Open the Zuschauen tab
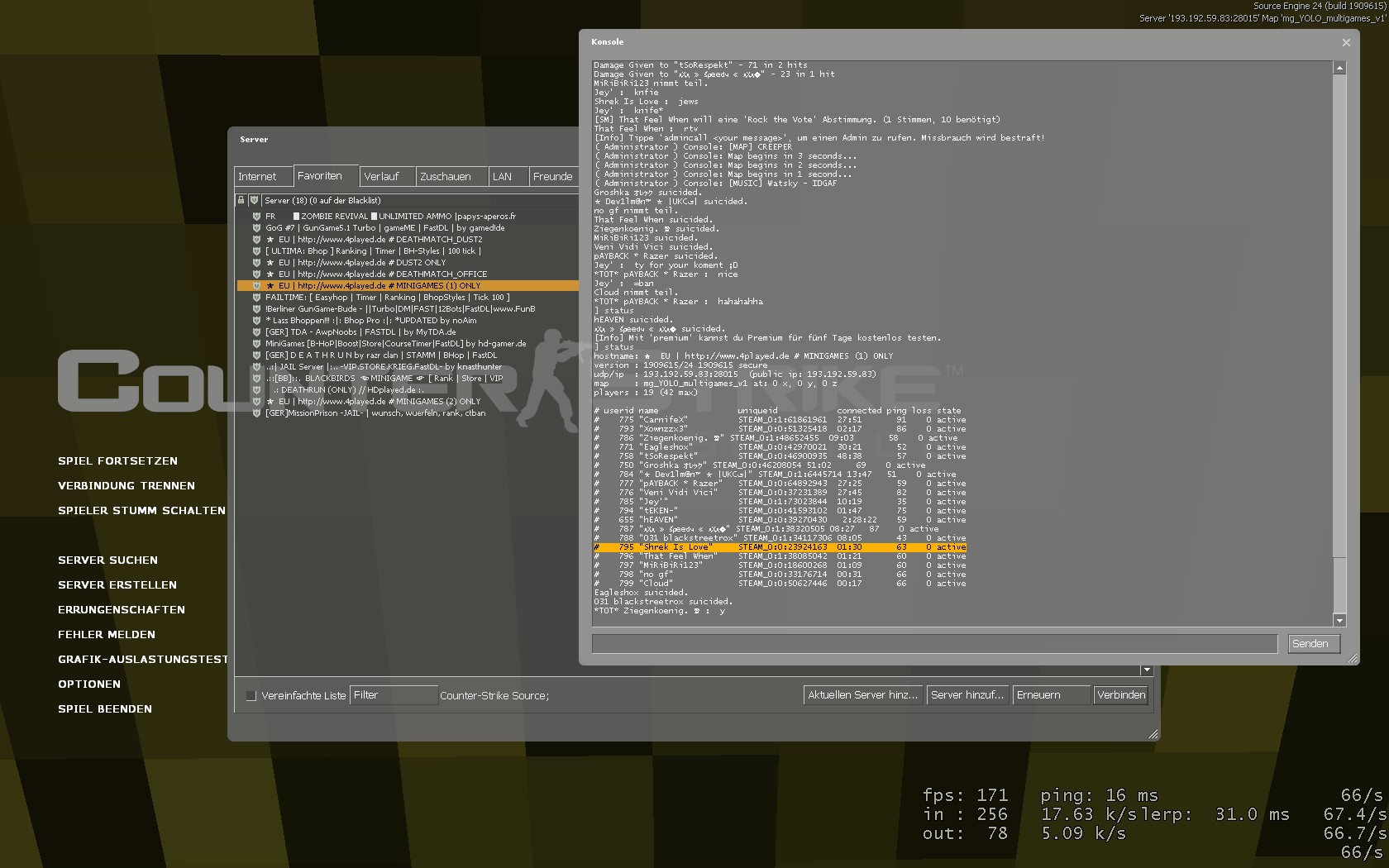Image resolution: width=1389 pixels, height=868 pixels. coord(451,177)
